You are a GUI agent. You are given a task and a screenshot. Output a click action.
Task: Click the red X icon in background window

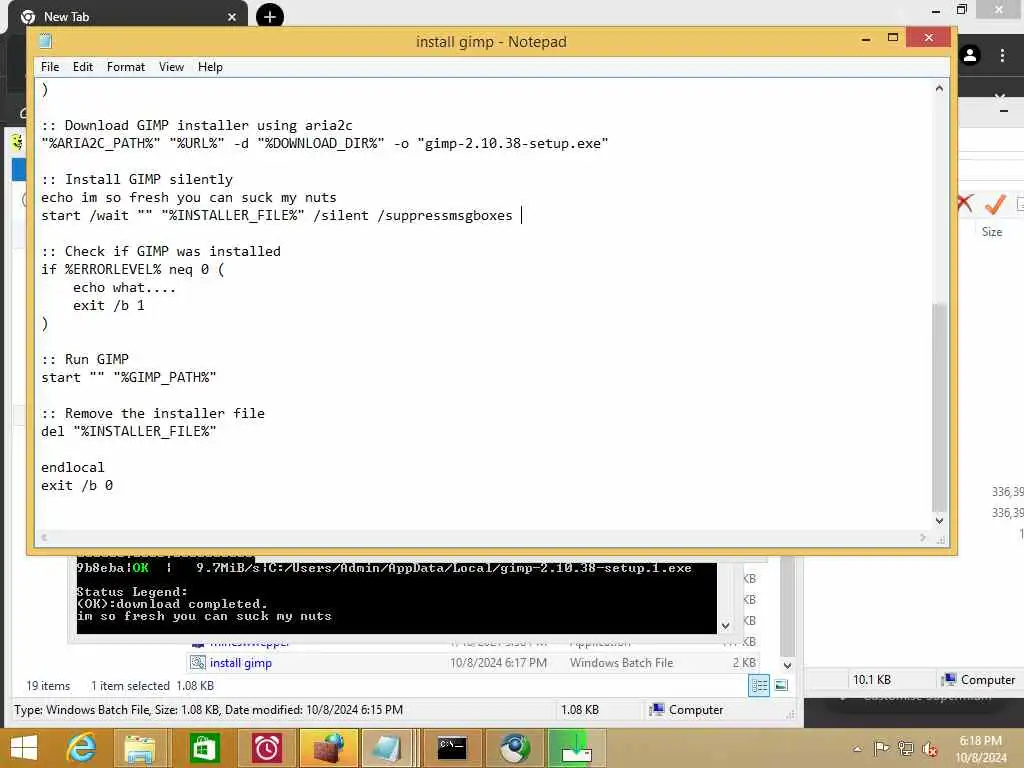point(965,203)
